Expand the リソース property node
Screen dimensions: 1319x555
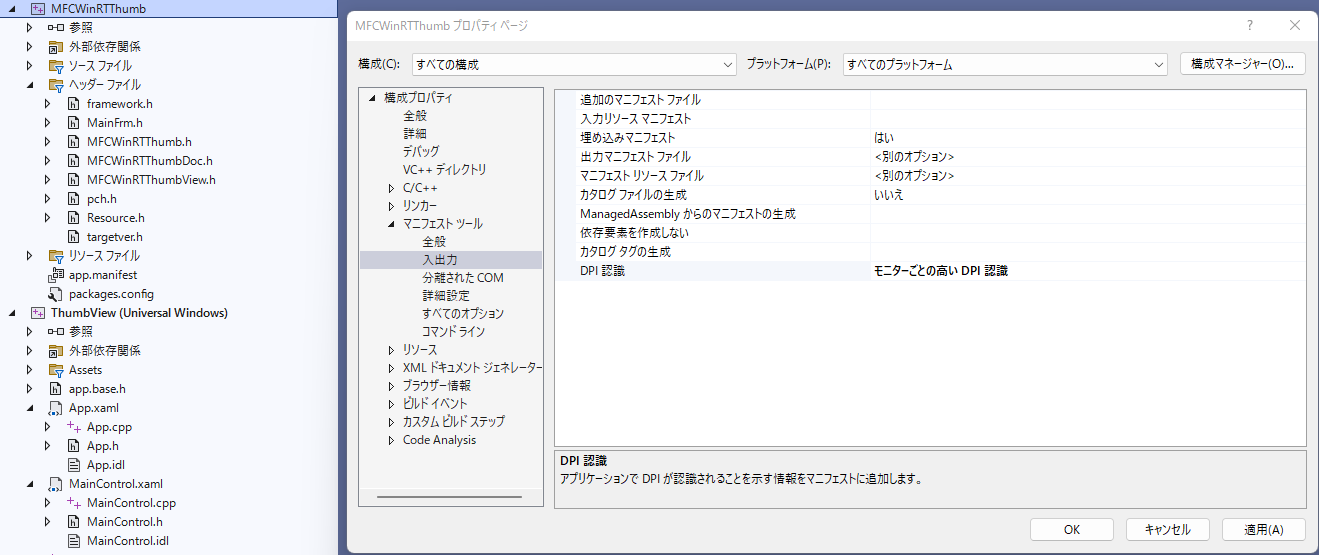click(391, 350)
